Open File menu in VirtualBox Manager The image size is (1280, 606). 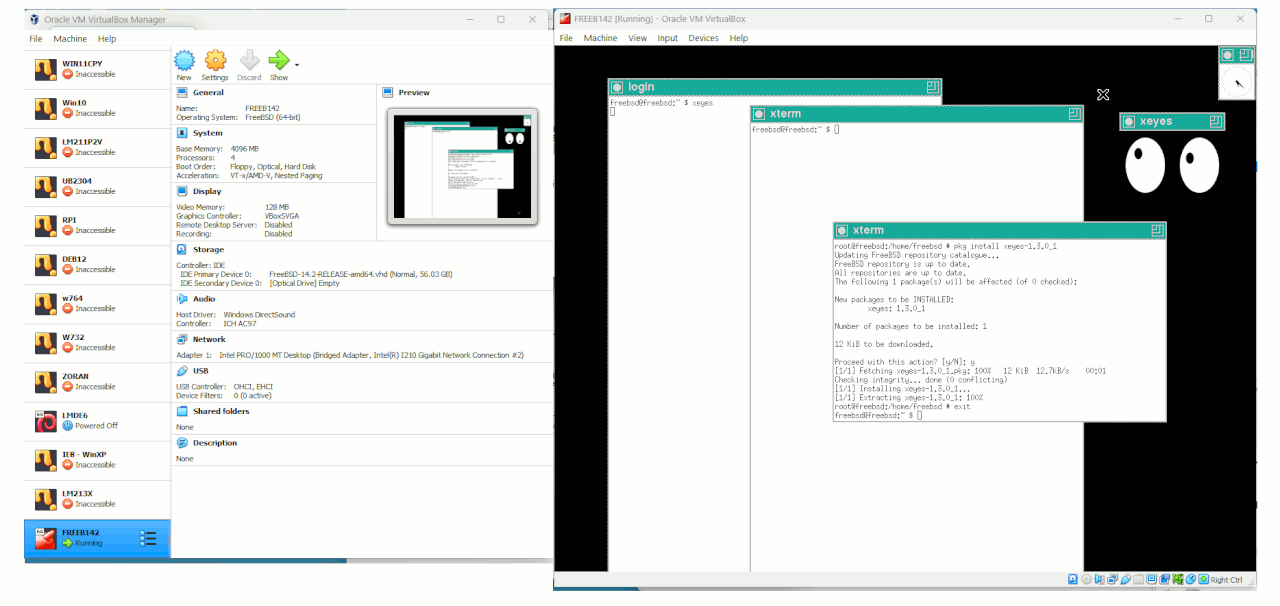(36, 39)
